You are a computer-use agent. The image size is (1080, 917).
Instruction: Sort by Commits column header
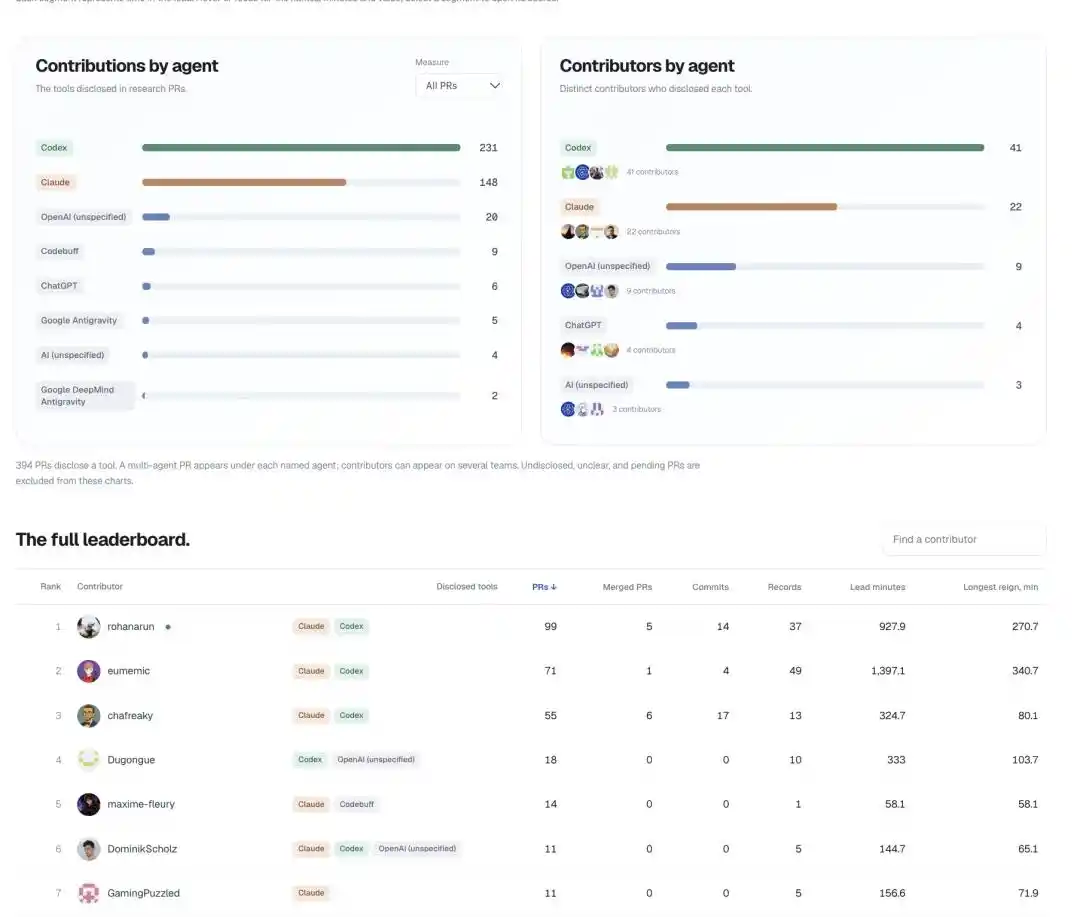[710, 587]
